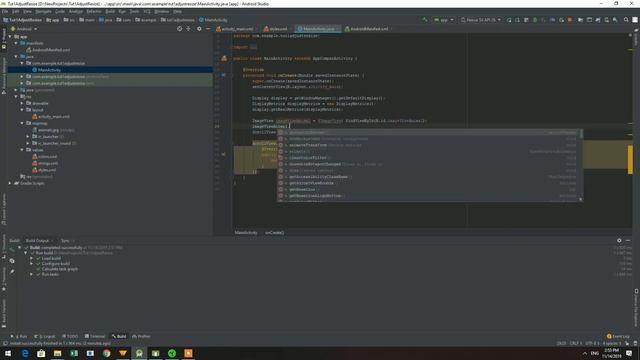
Task: Expand Gradle Scripts node
Action: pyautogui.click(x=10, y=183)
